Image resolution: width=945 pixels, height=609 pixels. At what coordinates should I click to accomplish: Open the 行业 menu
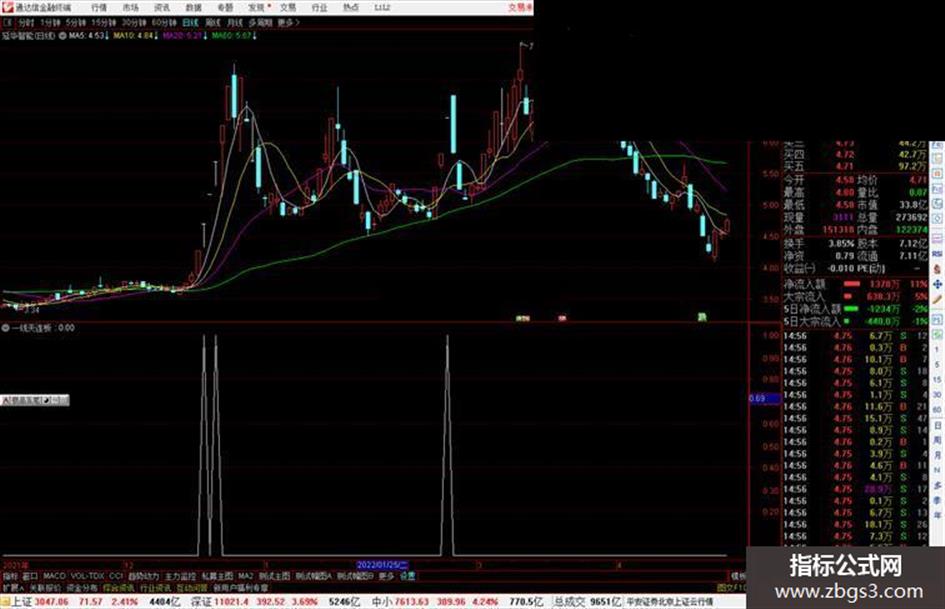[319, 7]
